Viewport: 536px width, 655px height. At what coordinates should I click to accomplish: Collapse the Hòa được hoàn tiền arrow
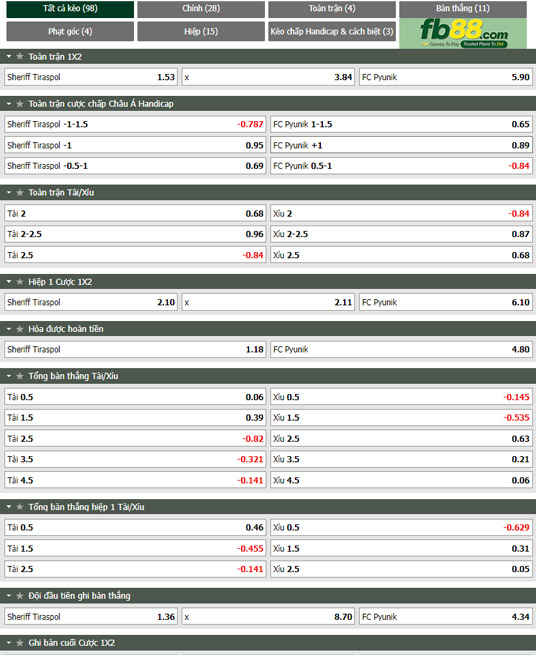[9, 329]
